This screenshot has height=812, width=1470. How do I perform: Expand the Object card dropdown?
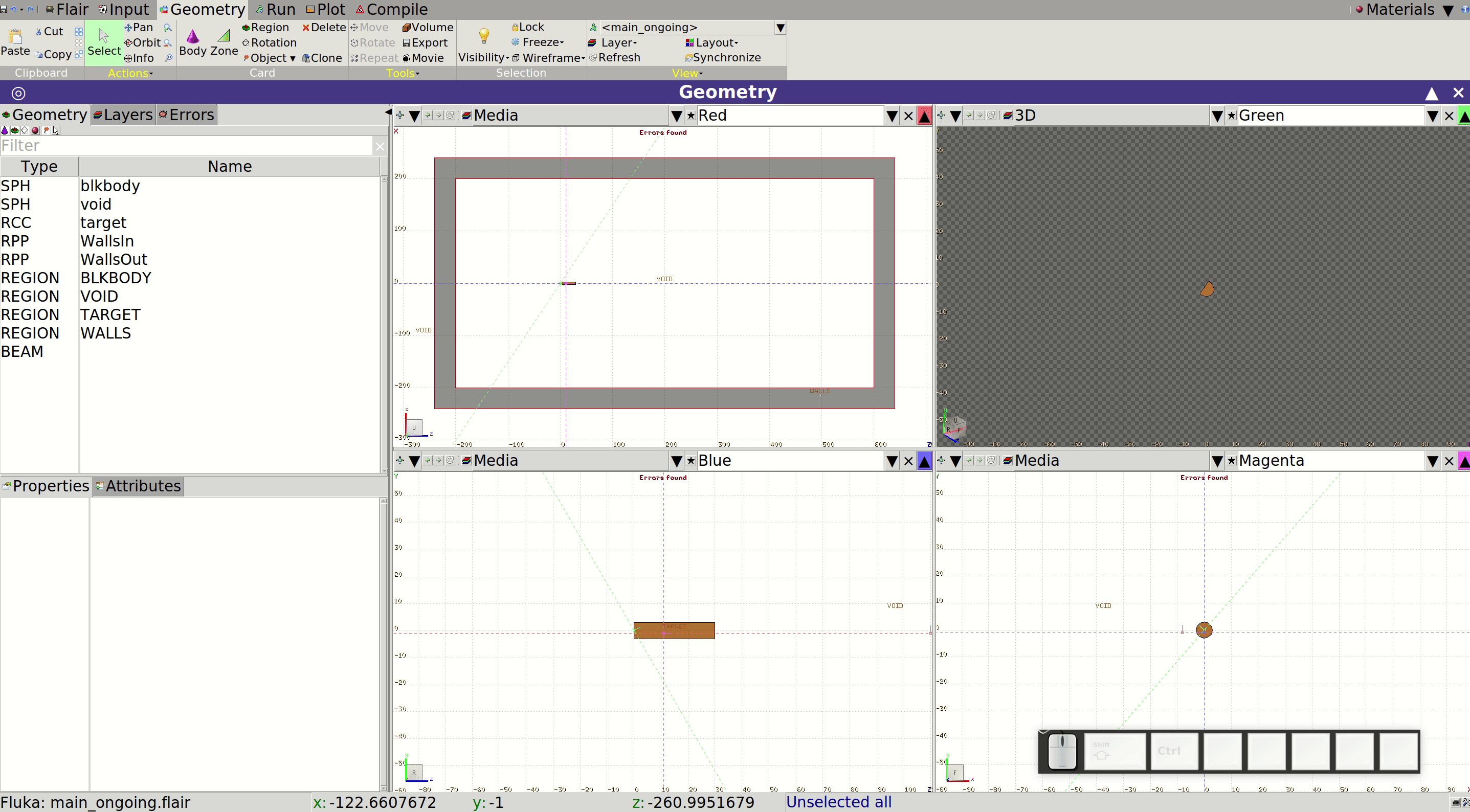coord(269,58)
